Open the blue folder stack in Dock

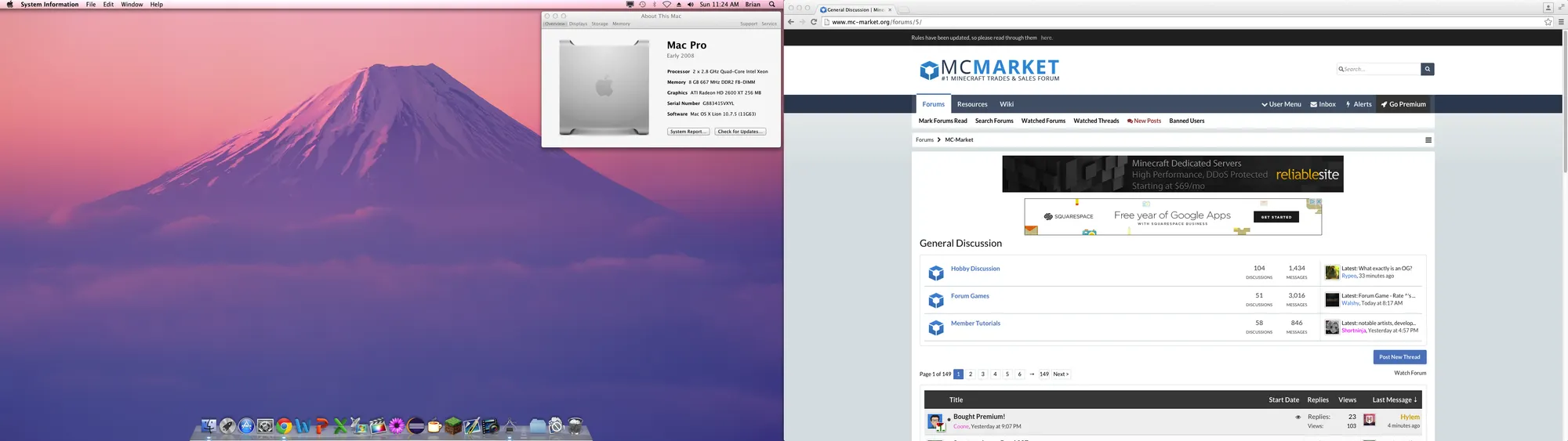point(538,426)
